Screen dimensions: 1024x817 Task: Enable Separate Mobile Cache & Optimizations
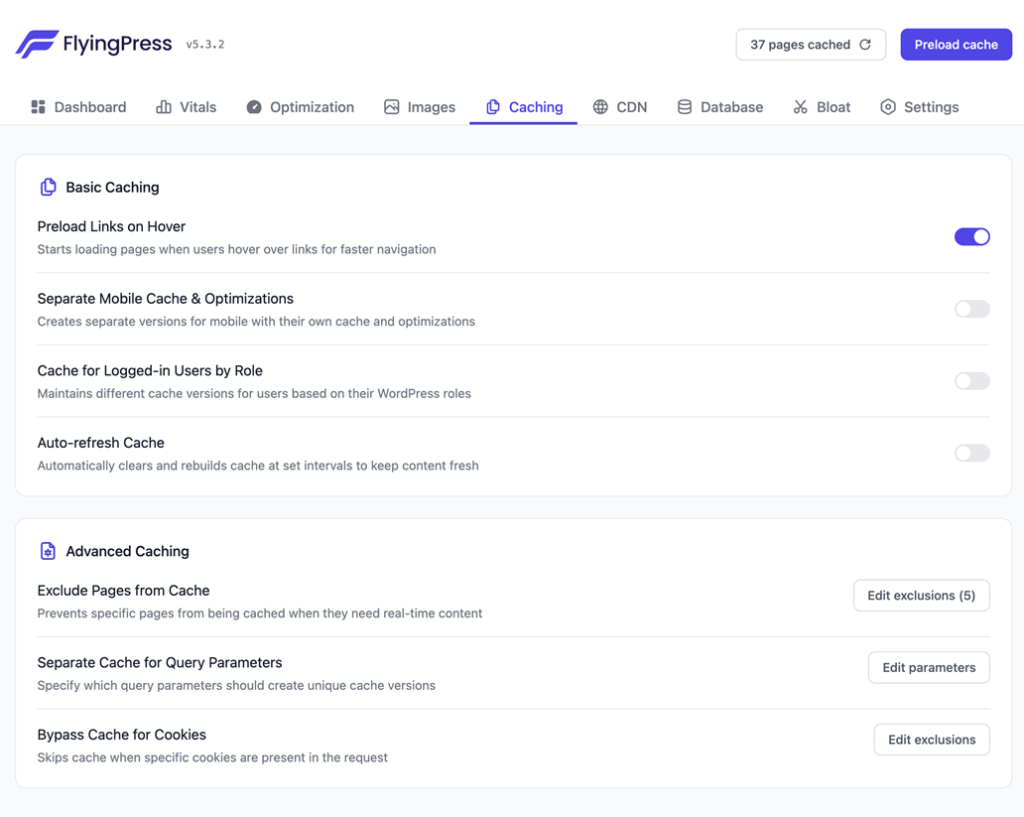pyautogui.click(x=971, y=308)
